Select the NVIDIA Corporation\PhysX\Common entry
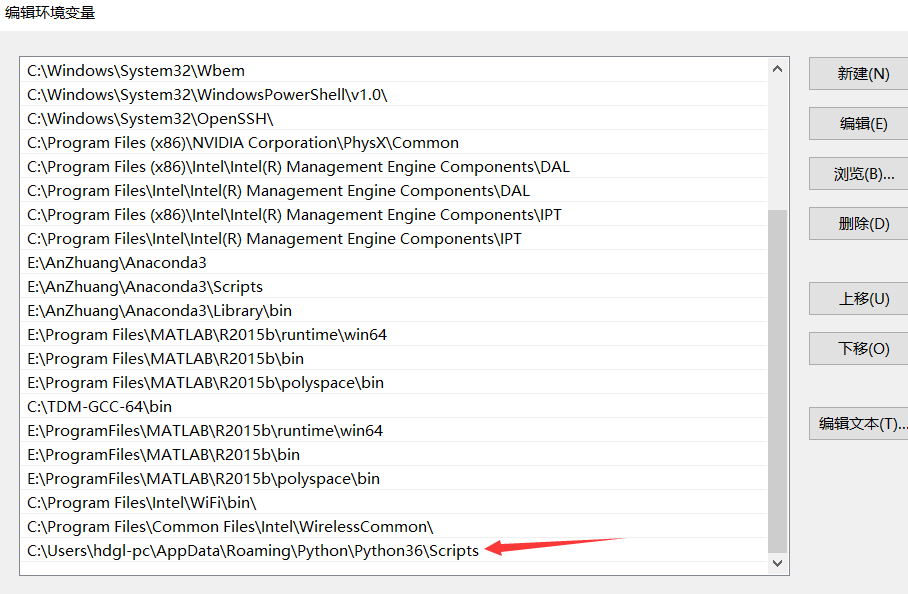 (394, 142)
